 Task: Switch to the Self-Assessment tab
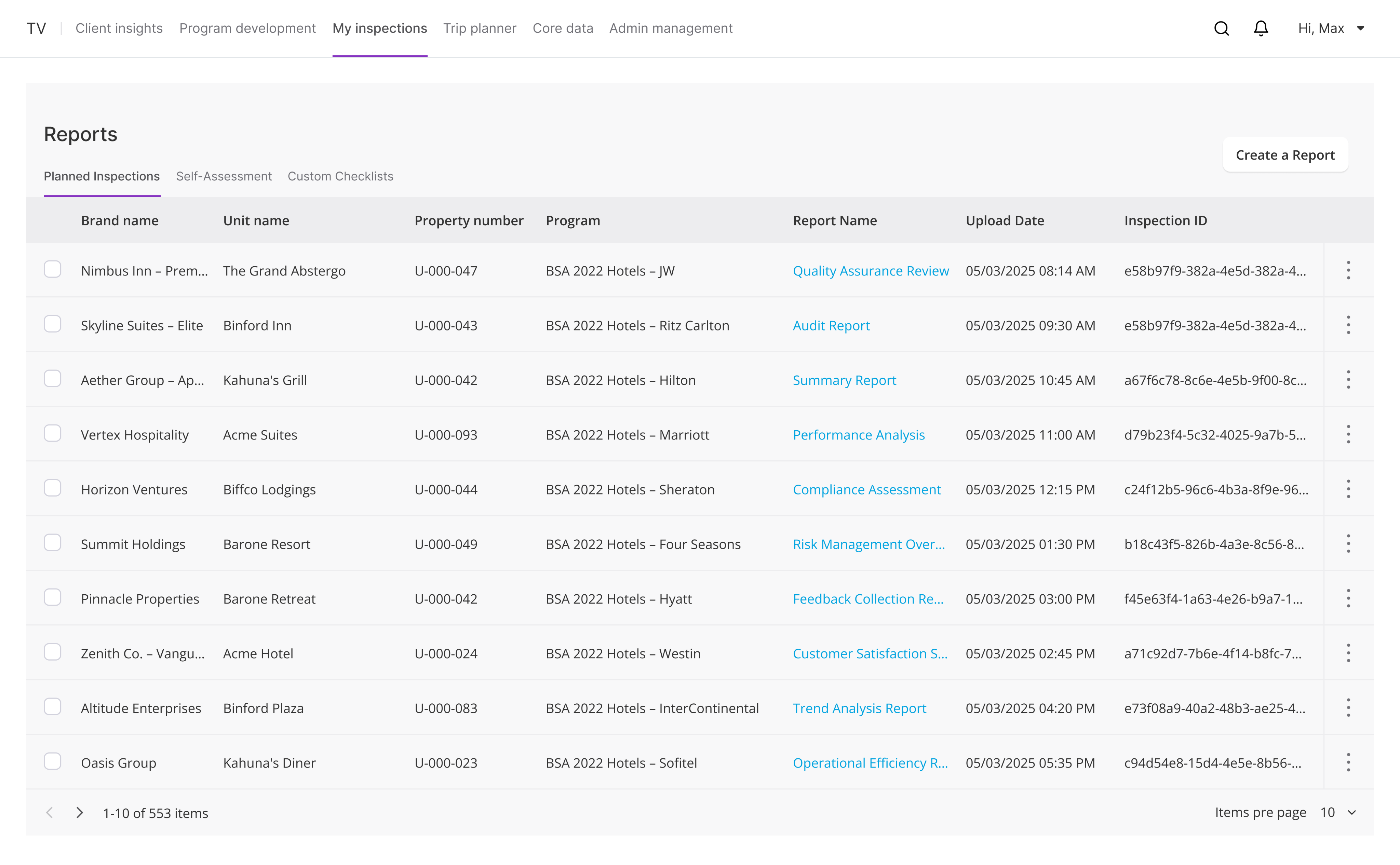coord(224,176)
